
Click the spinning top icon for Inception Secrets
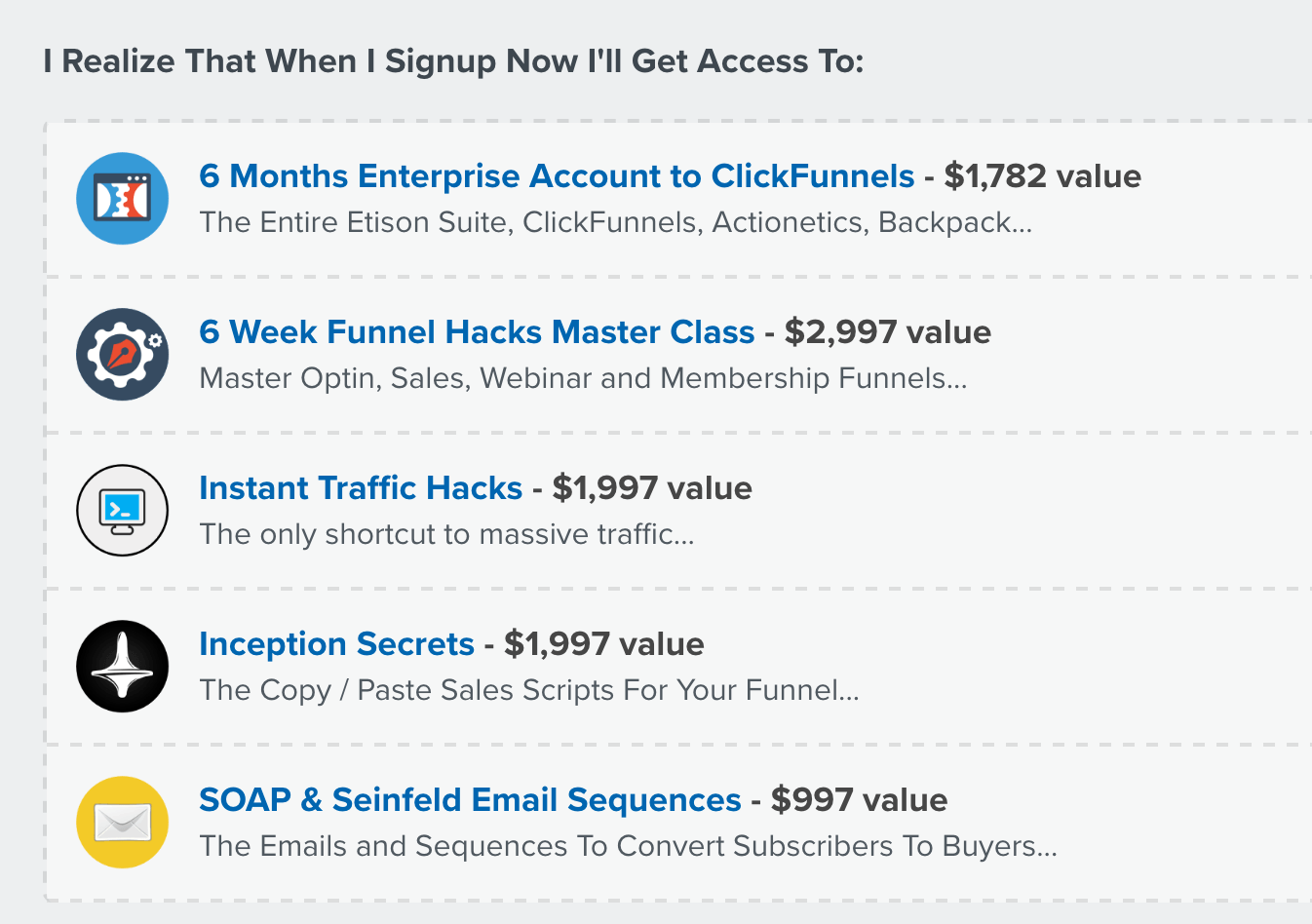click(122, 666)
